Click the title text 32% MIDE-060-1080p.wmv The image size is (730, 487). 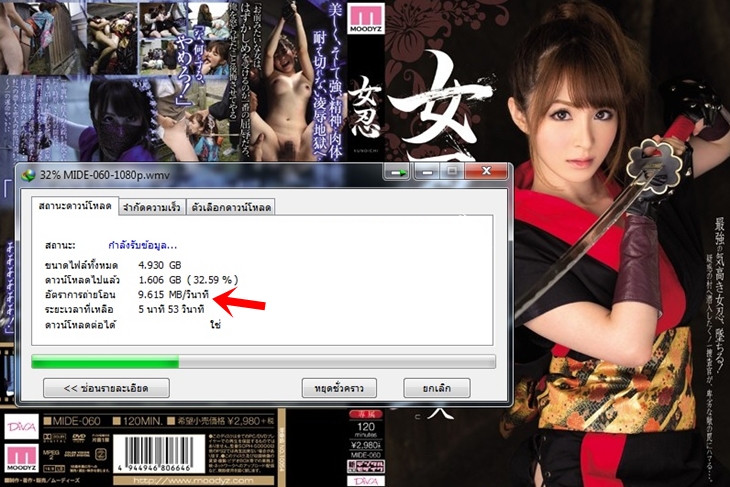pos(105,176)
